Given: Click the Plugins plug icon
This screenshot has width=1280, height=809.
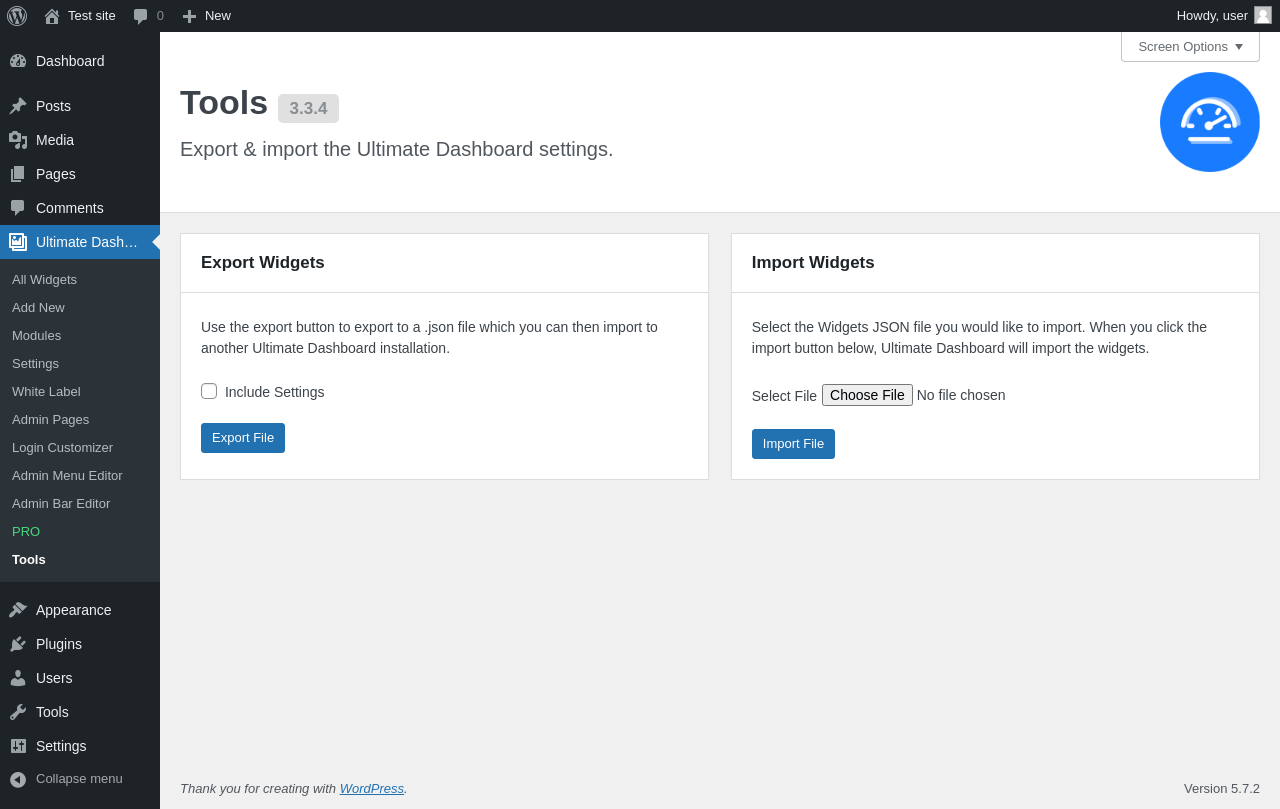Looking at the screenshot, I should 18,644.
